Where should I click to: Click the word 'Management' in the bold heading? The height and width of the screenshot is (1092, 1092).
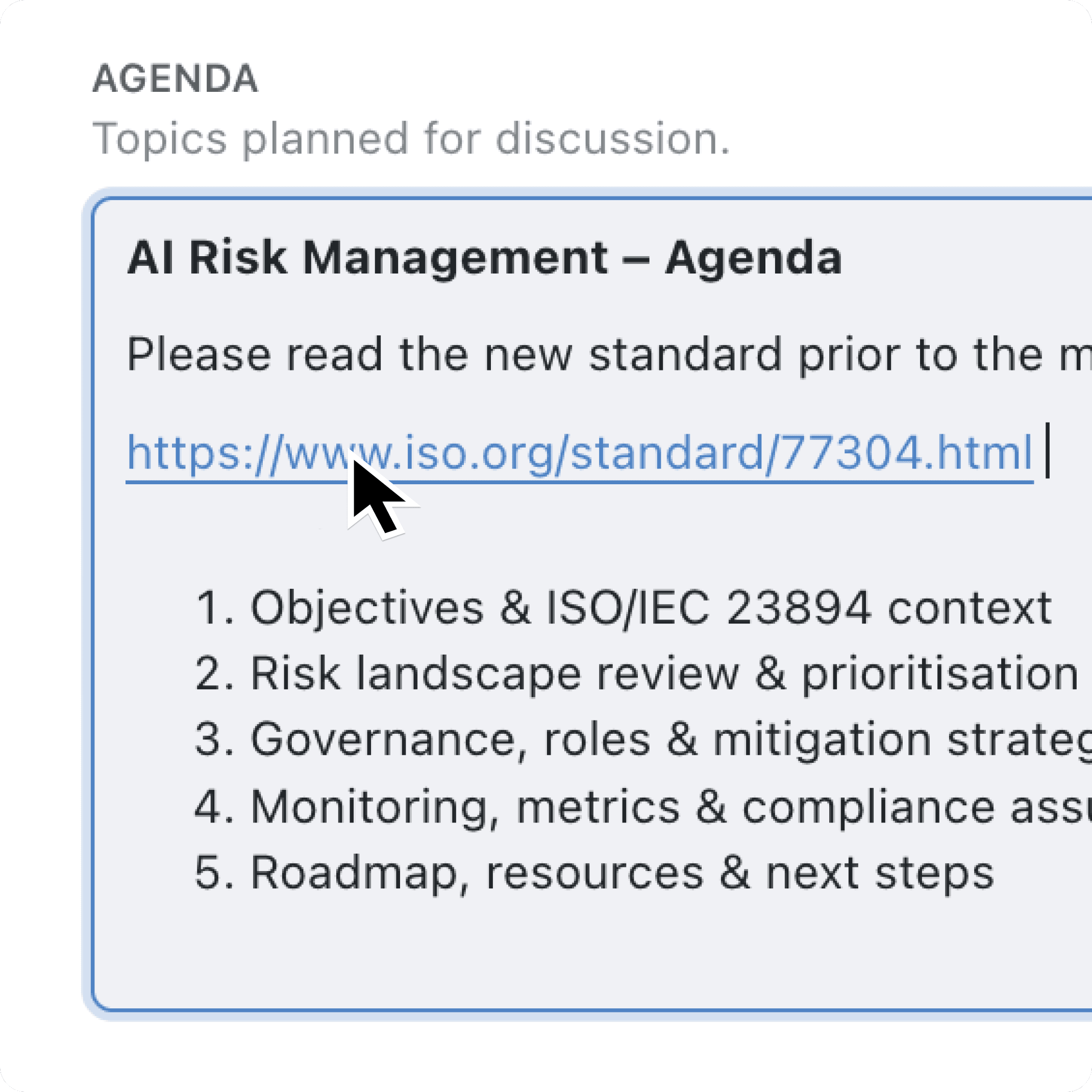455,258
